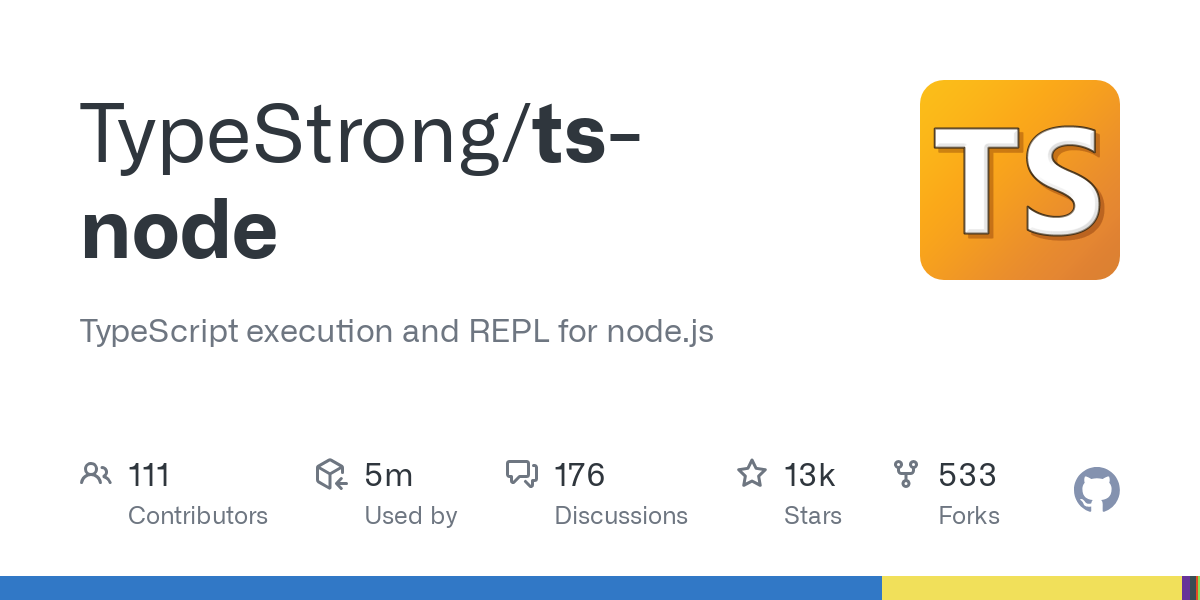The image size is (1200, 600).
Task: Click the yellow segment of the language bar
Action: [1030, 588]
